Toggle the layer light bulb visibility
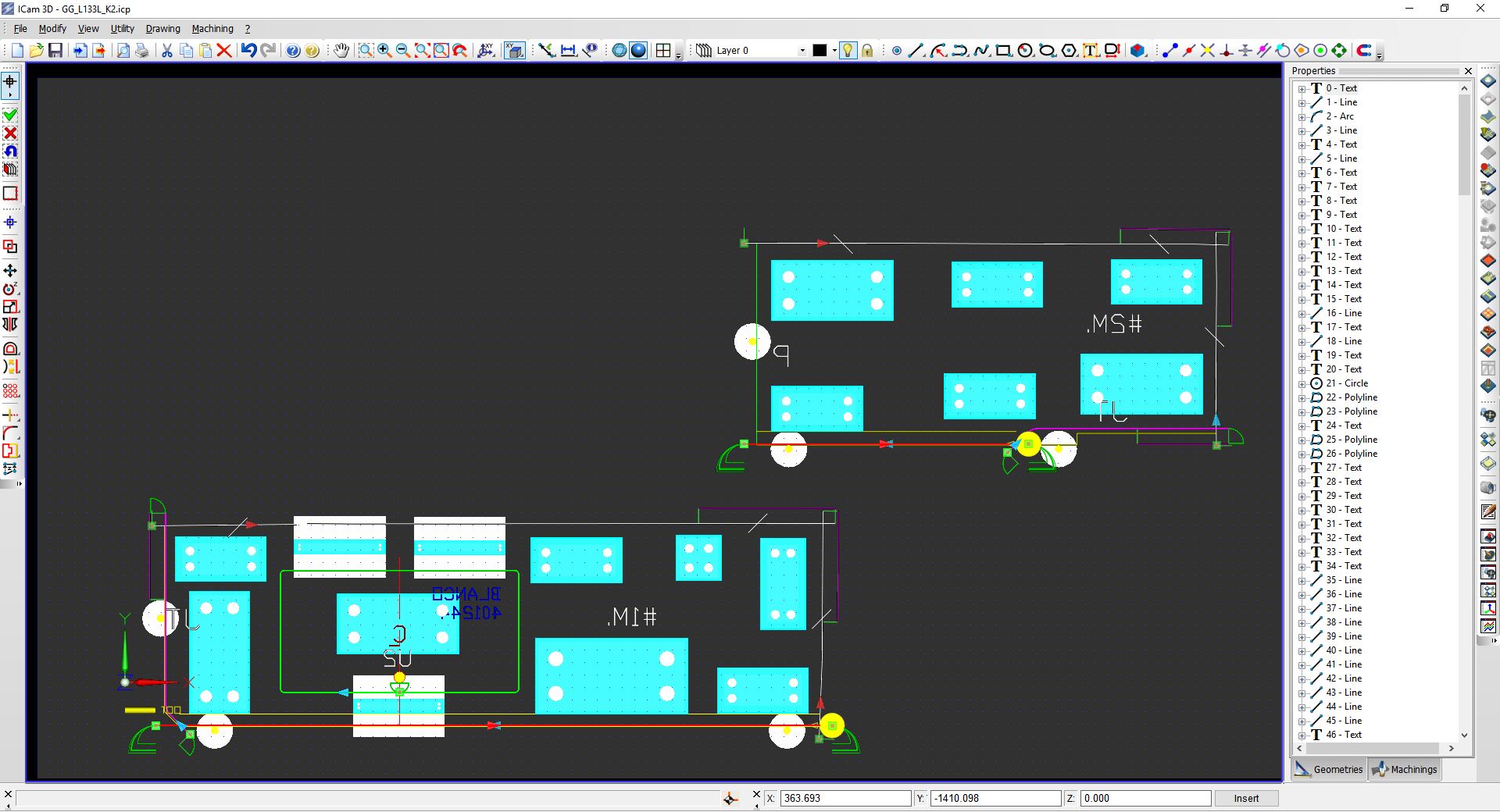Viewport: 1500px width, 812px height. click(x=848, y=51)
